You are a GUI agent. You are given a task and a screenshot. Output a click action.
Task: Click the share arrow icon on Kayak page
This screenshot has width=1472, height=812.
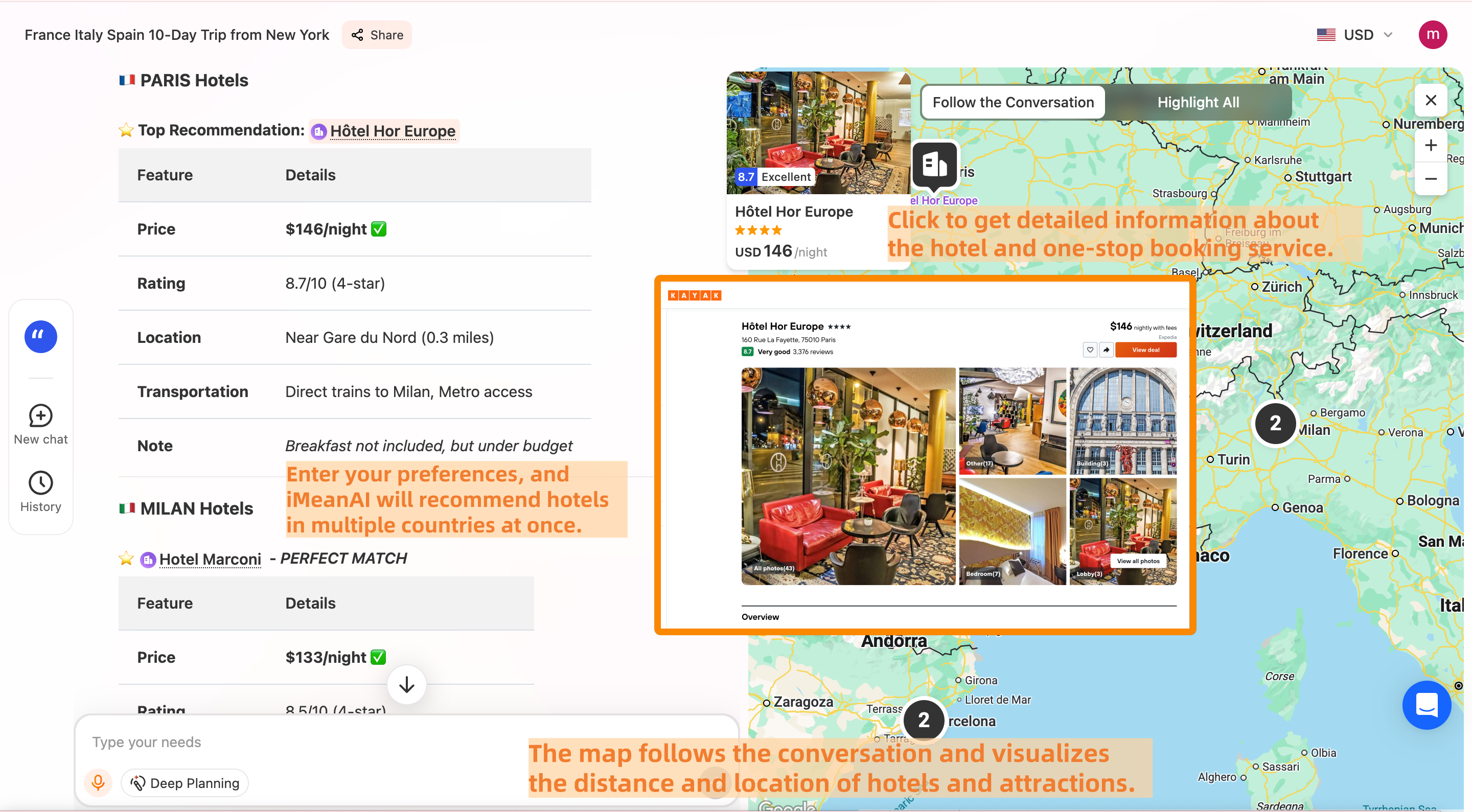coord(1106,350)
